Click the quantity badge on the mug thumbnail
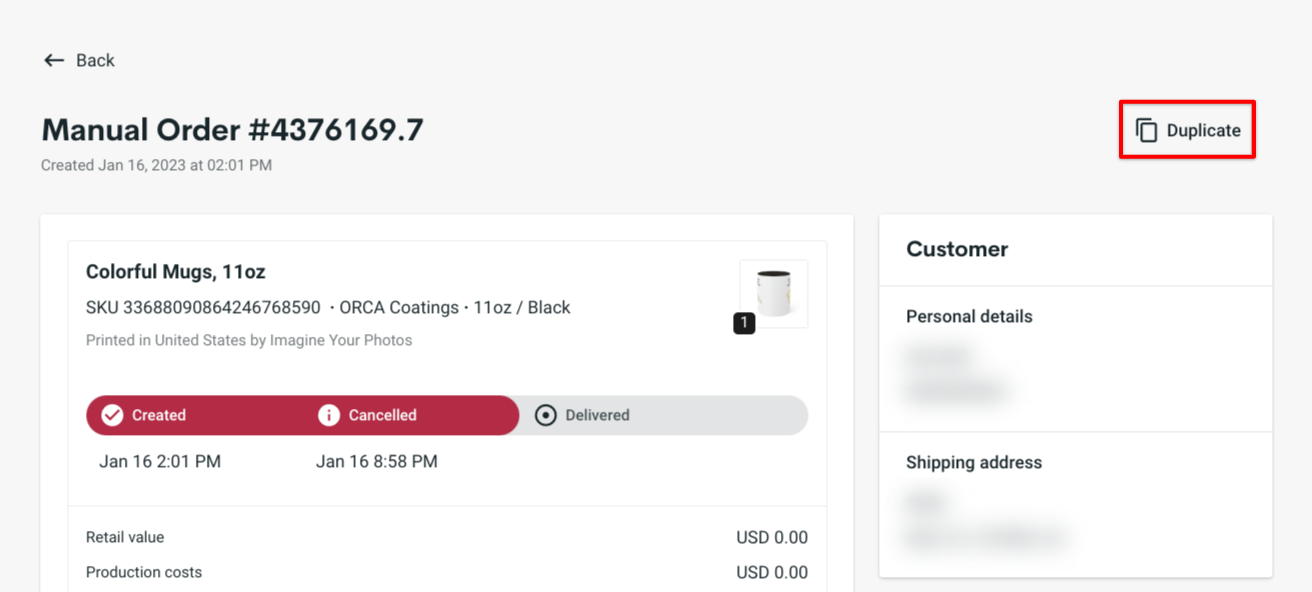 click(x=742, y=322)
